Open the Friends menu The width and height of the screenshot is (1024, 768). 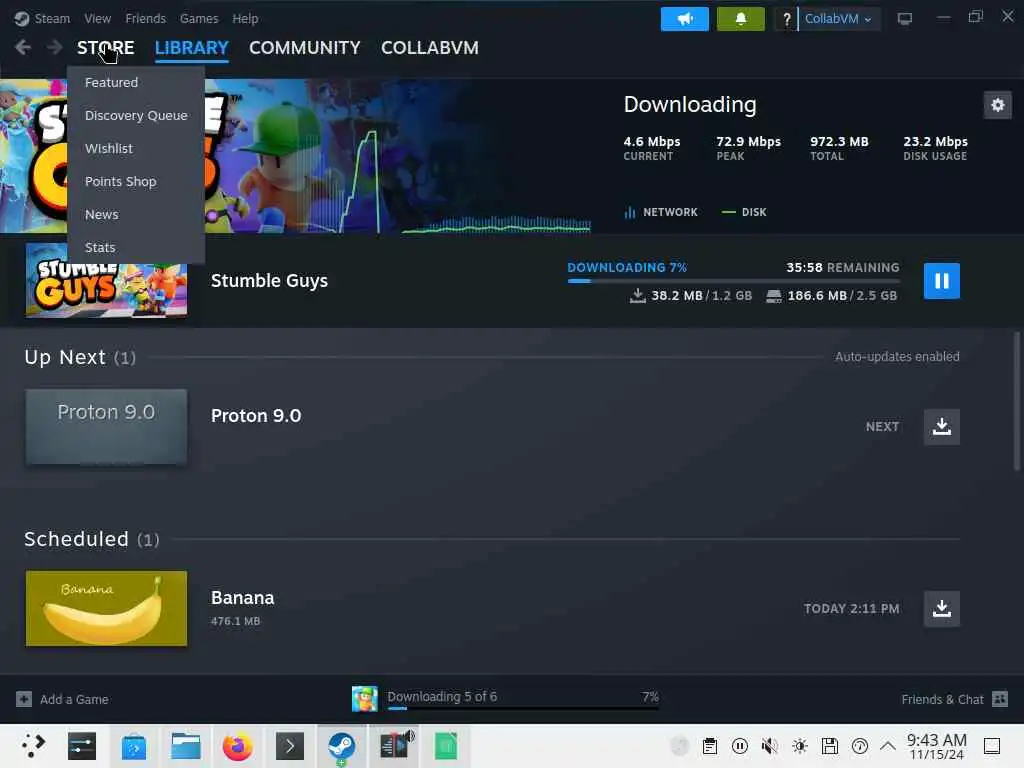(146, 18)
